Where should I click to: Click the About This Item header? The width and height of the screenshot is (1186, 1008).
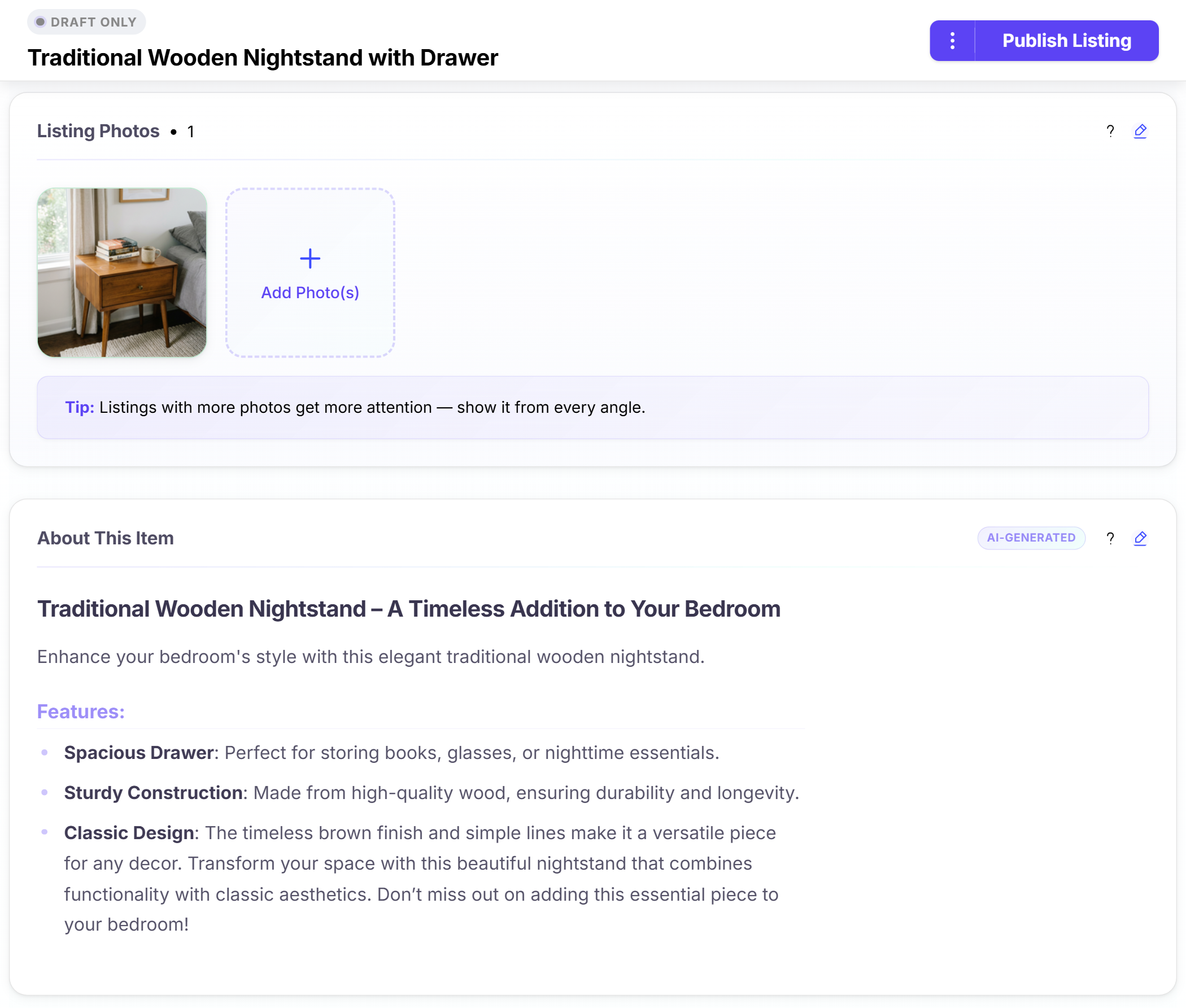pos(105,538)
